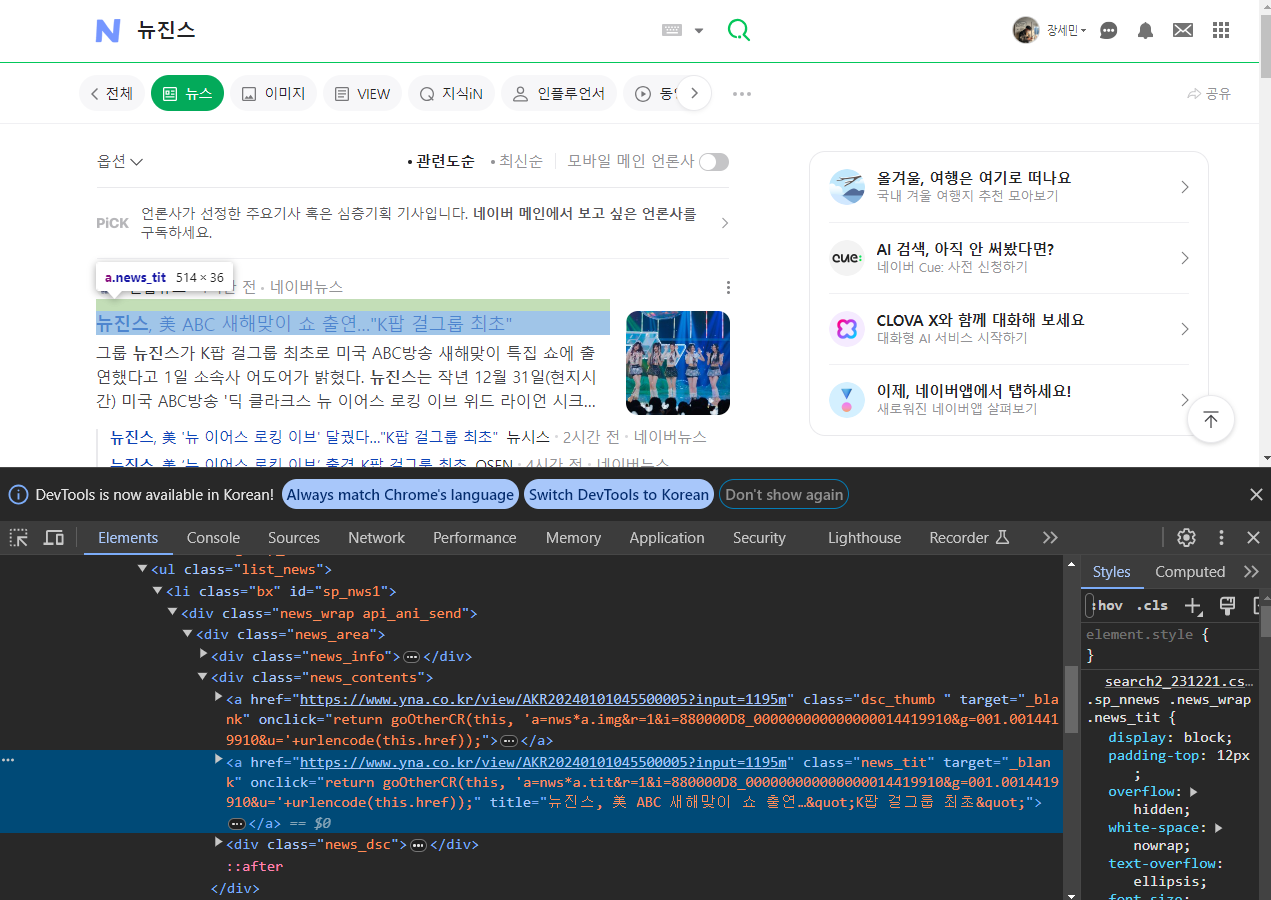
Task: Open AI 검색 Cue: promotion card
Action: pyautogui.click(x=1009, y=258)
